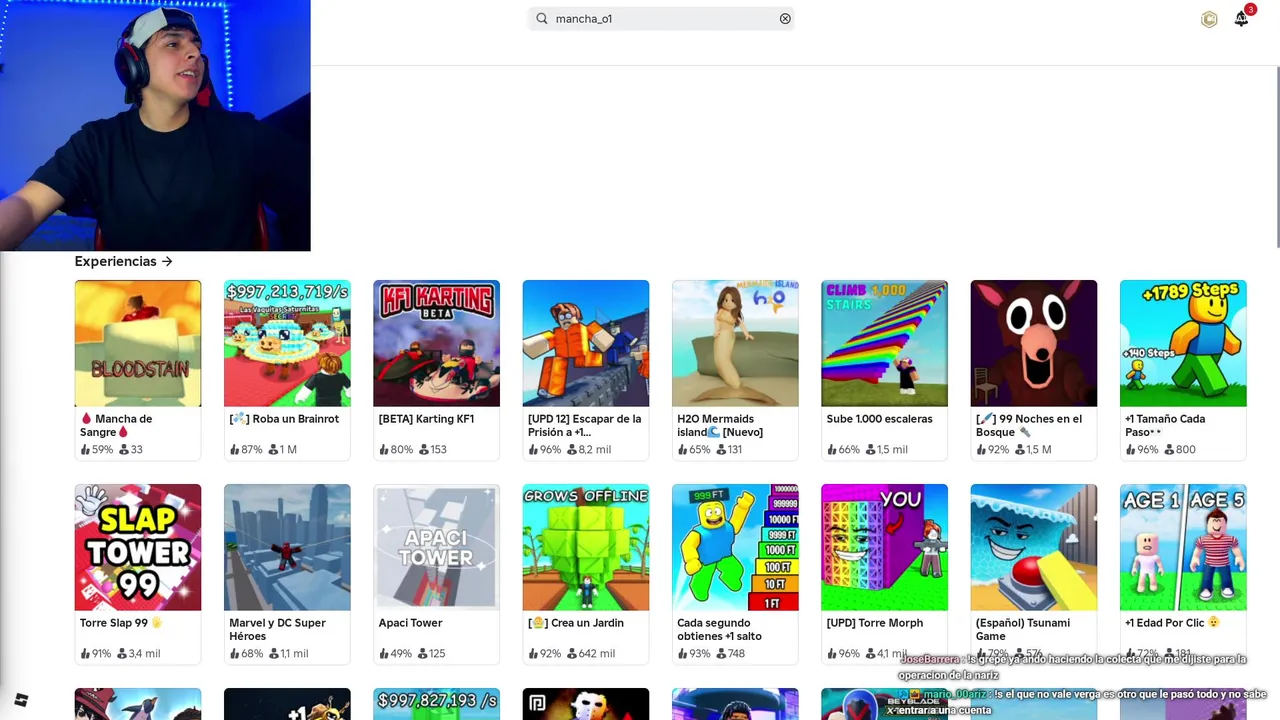Image resolution: width=1280 pixels, height=720 pixels.
Task: Click the Apaci Tower title
Action: [410, 623]
